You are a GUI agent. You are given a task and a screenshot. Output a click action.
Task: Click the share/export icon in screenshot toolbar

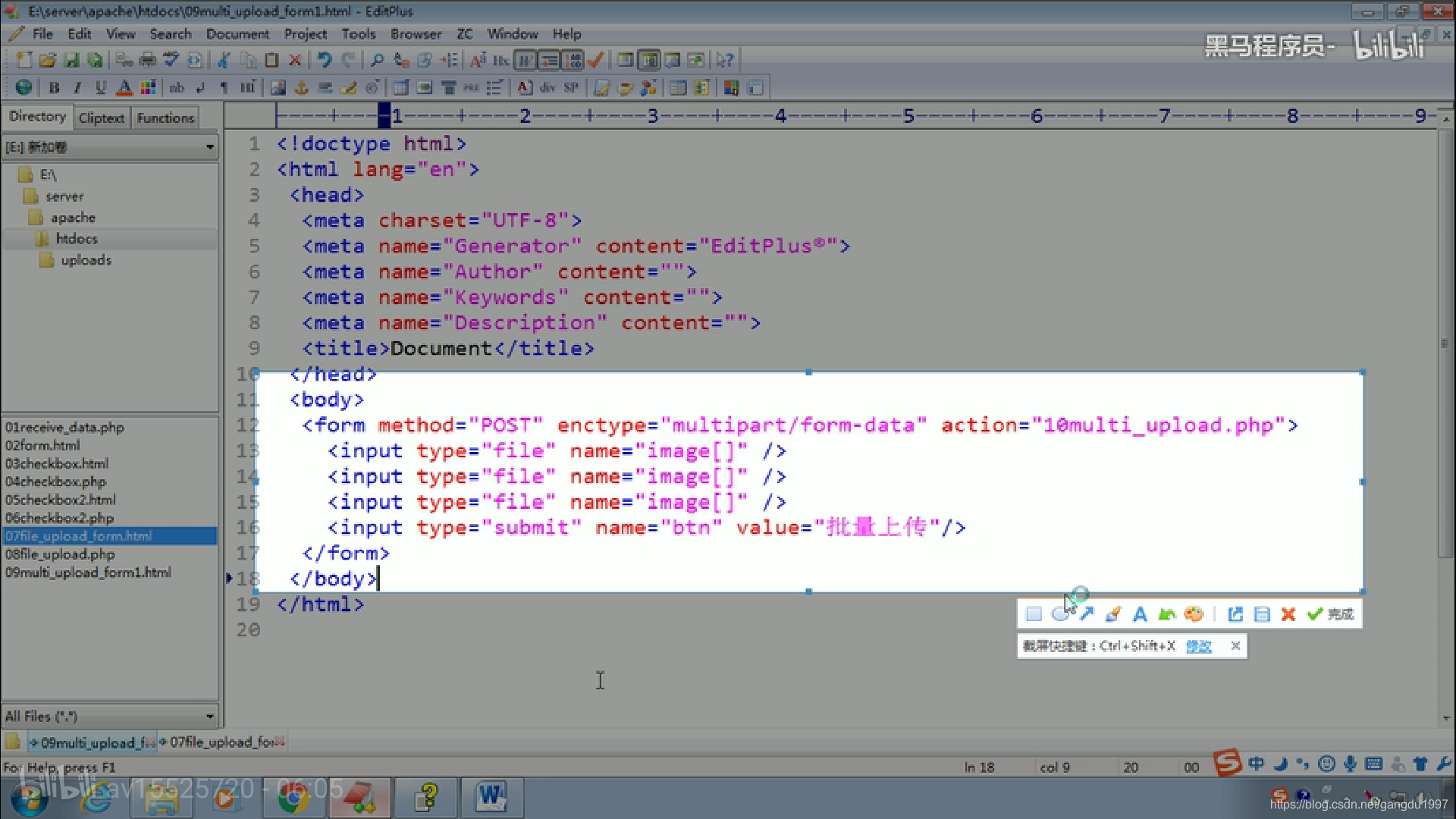pos(1235,614)
